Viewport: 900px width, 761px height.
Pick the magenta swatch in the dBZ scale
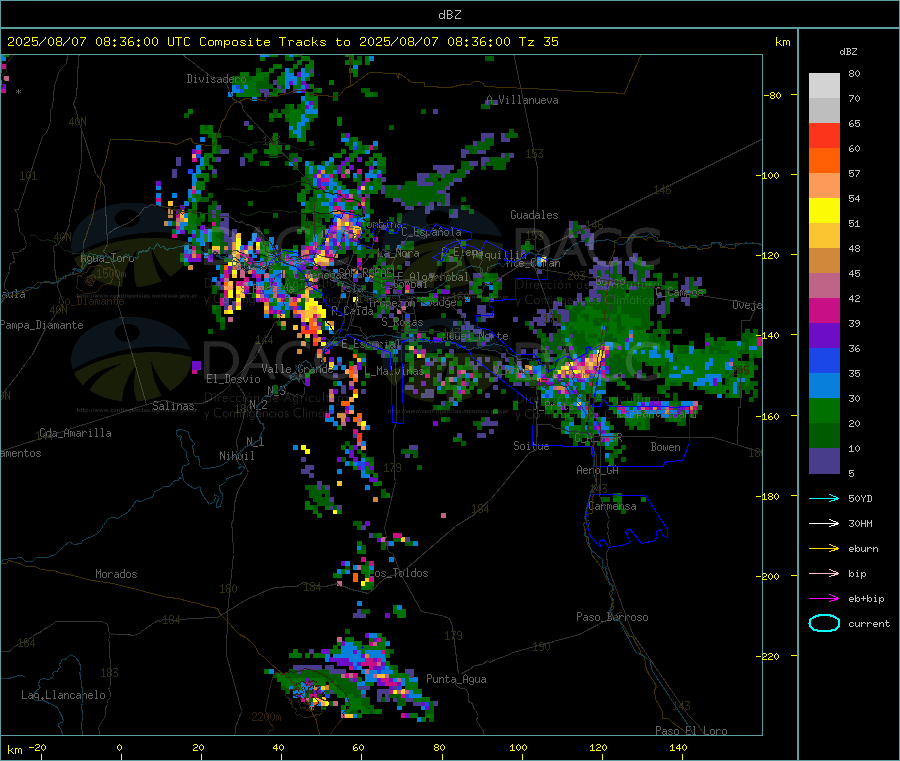pos(824,310)
